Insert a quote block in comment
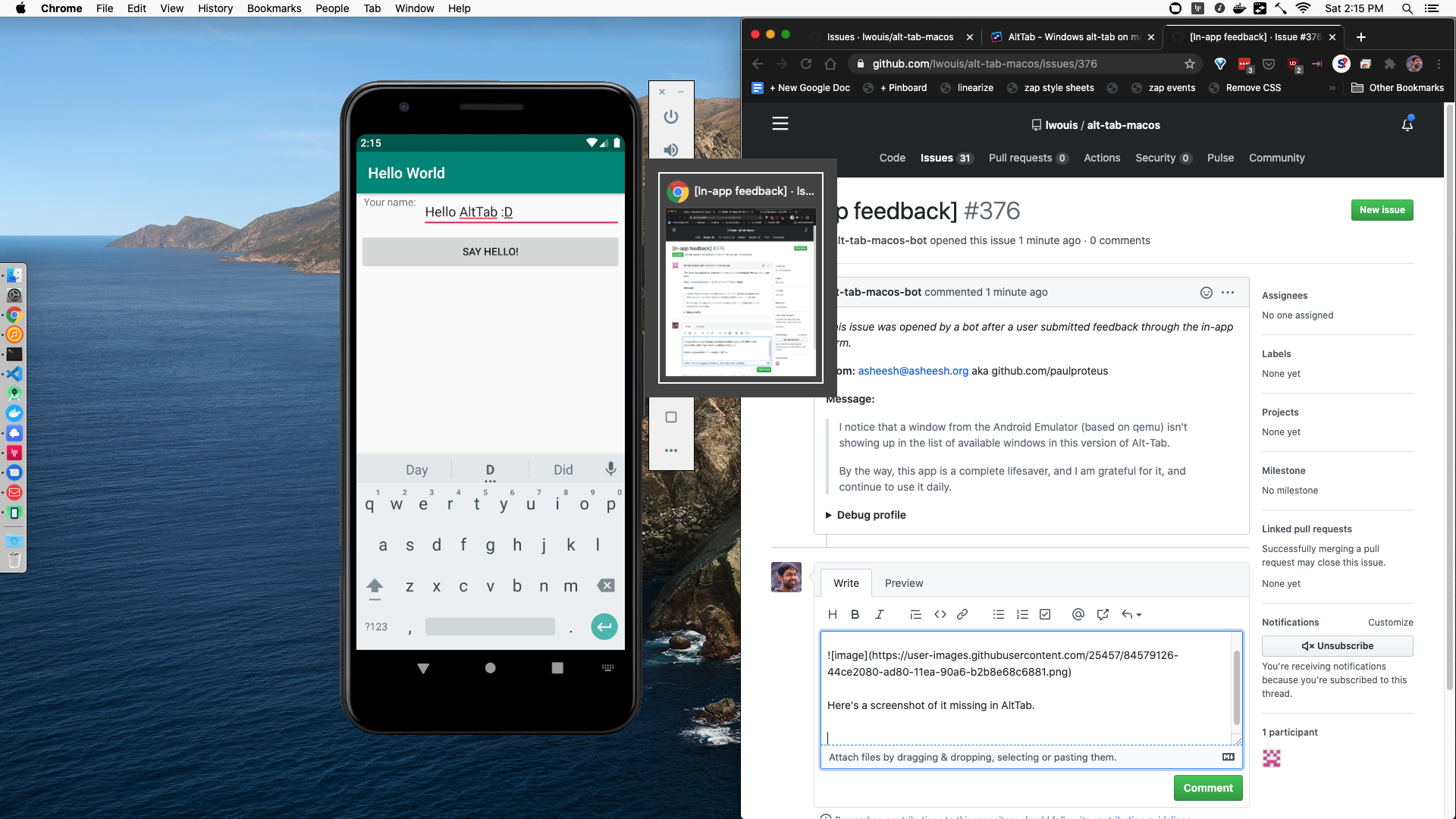This screenshot has width=1456, height=819. point(915,614)
